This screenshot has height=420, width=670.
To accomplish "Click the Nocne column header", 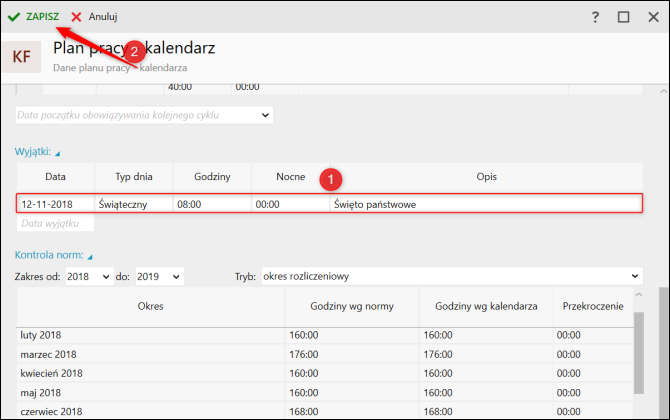I will (291, 177).
